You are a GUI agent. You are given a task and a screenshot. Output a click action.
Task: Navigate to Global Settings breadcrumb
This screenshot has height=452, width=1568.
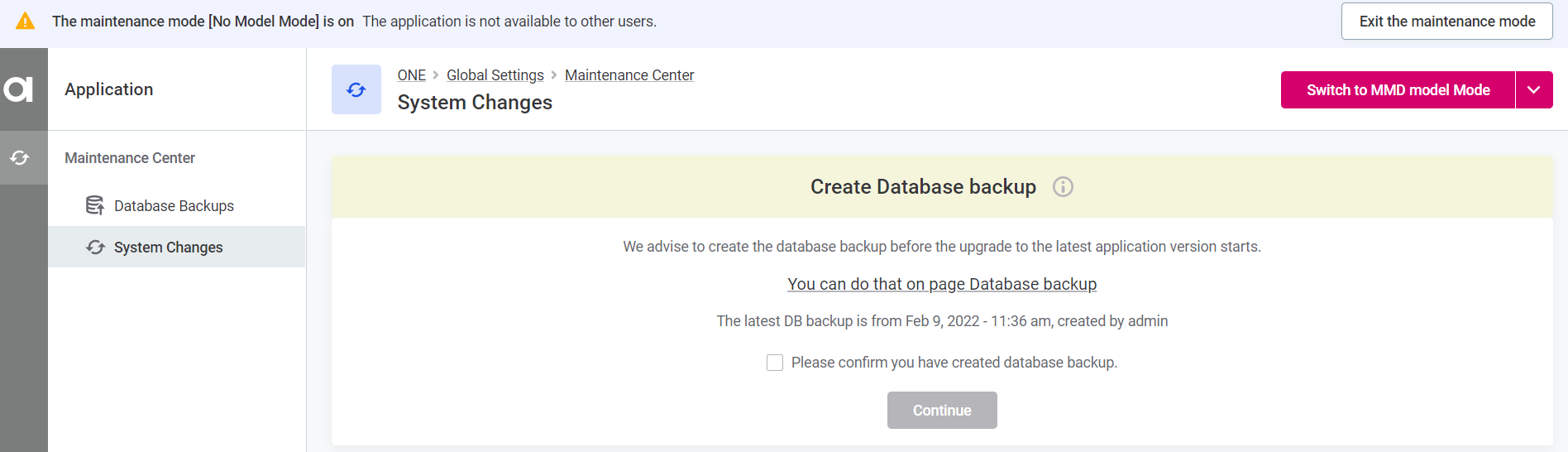tap(495, 75)
